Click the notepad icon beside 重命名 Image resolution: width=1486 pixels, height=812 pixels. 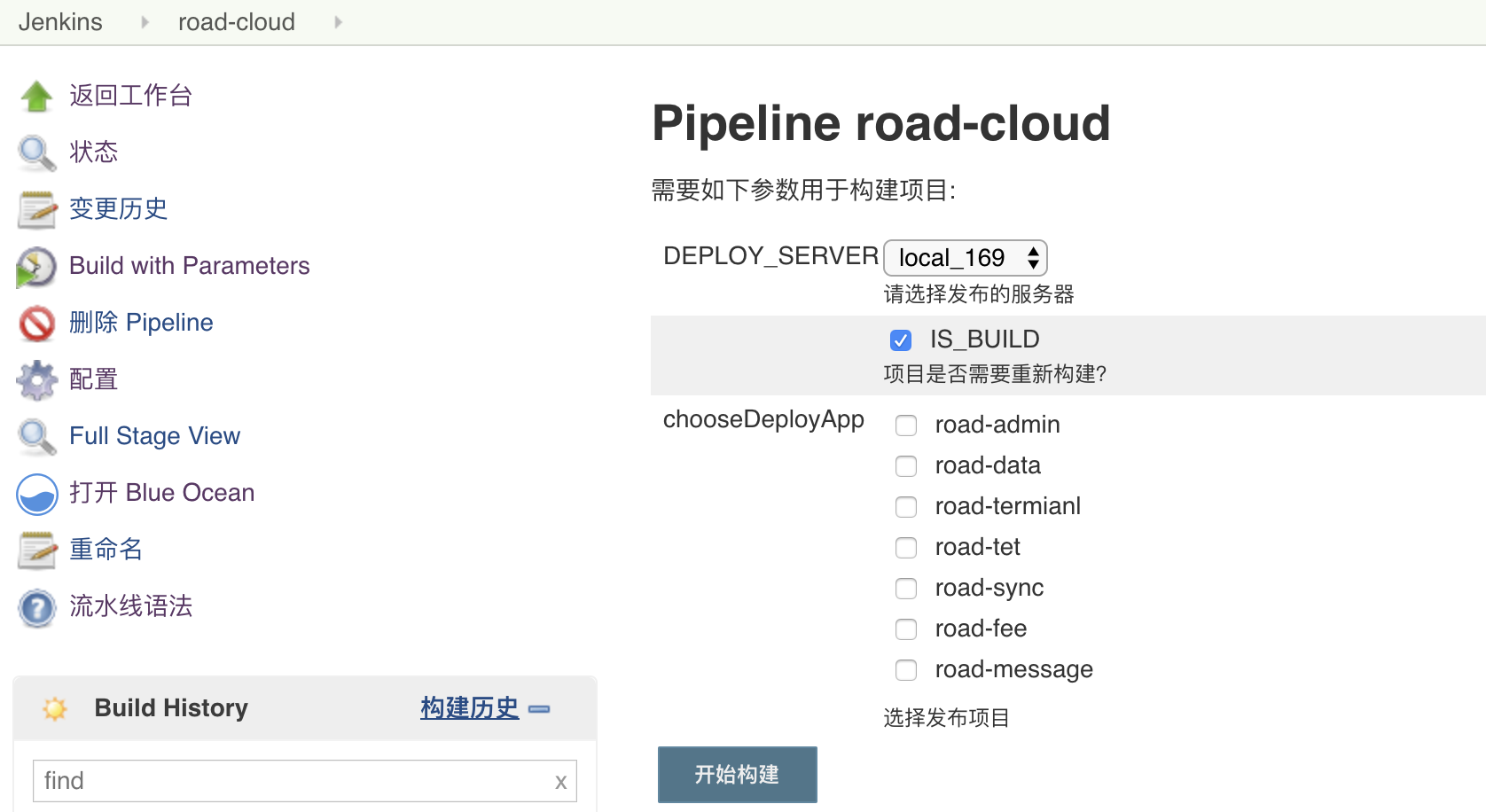coord(37,550)
